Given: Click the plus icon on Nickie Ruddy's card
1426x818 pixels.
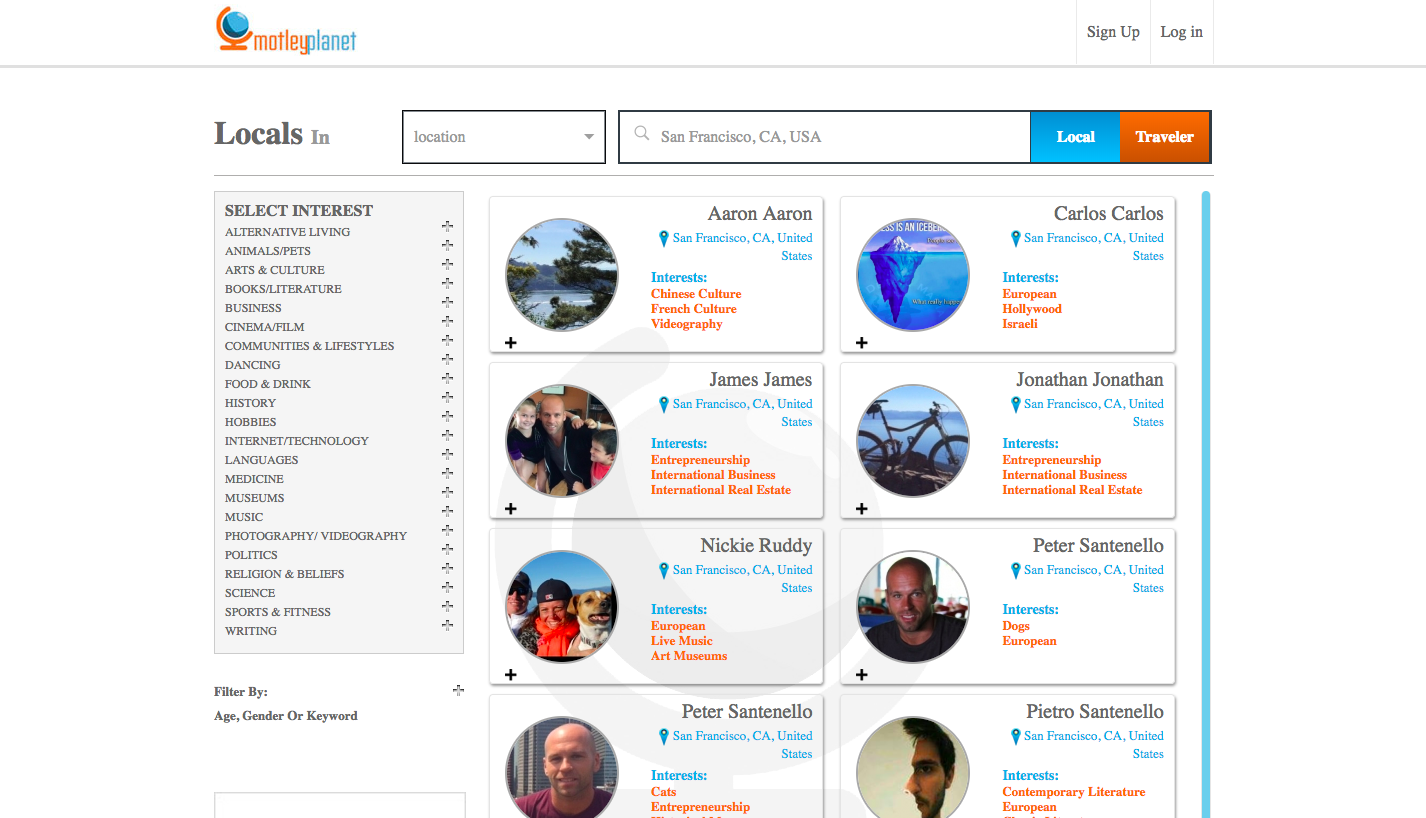Looking at the screenshot, I should coord(511,675).
